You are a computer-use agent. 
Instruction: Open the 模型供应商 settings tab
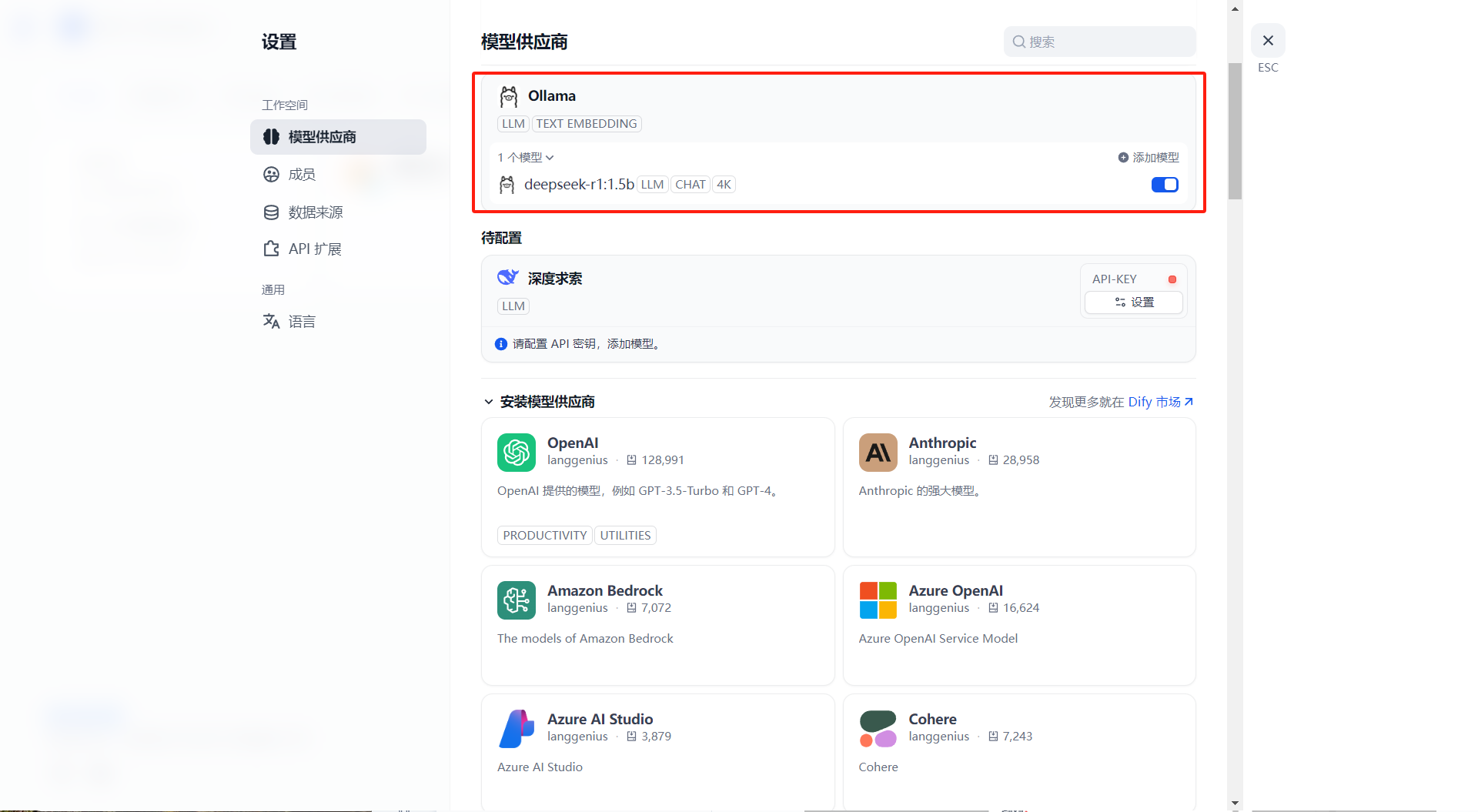coord(338,137)
